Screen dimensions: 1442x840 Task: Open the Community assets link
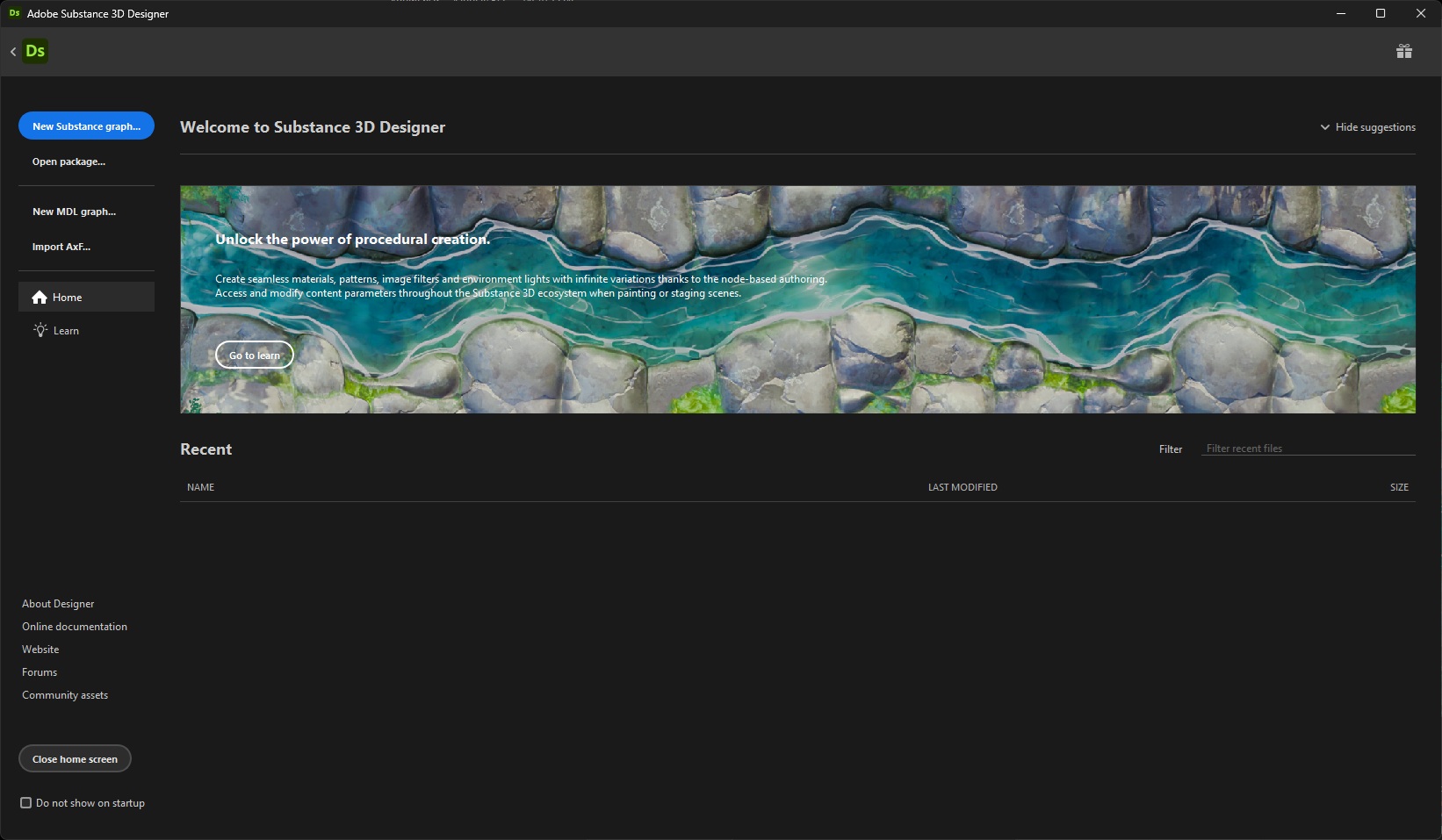click(x=65, y=695)
